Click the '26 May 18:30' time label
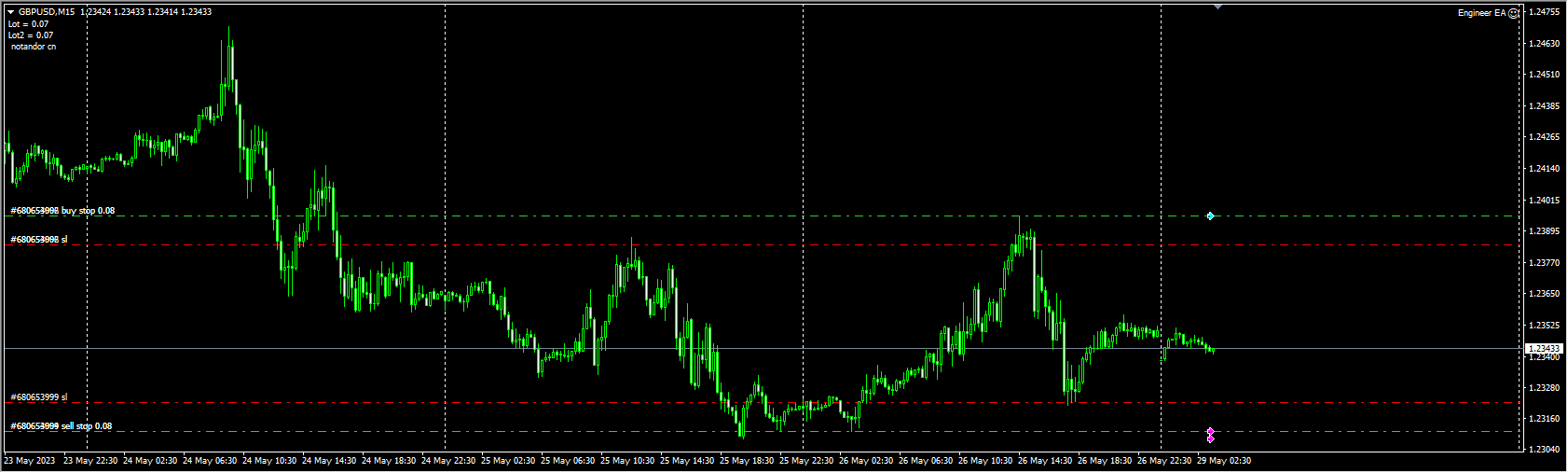This screenshot has width=1568, height=473. [1105, 461]
